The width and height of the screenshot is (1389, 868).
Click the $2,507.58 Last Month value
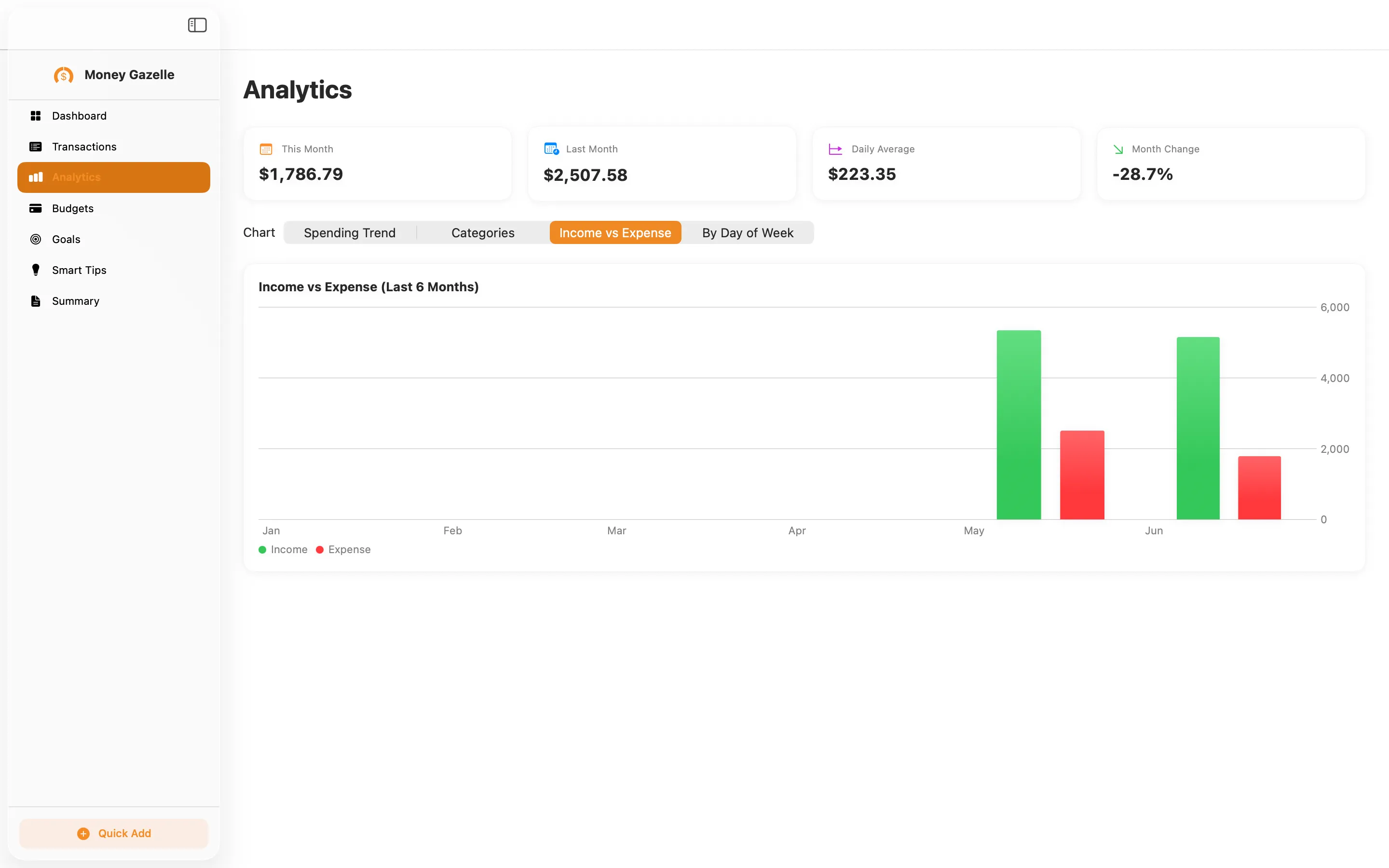pos(586,175)
